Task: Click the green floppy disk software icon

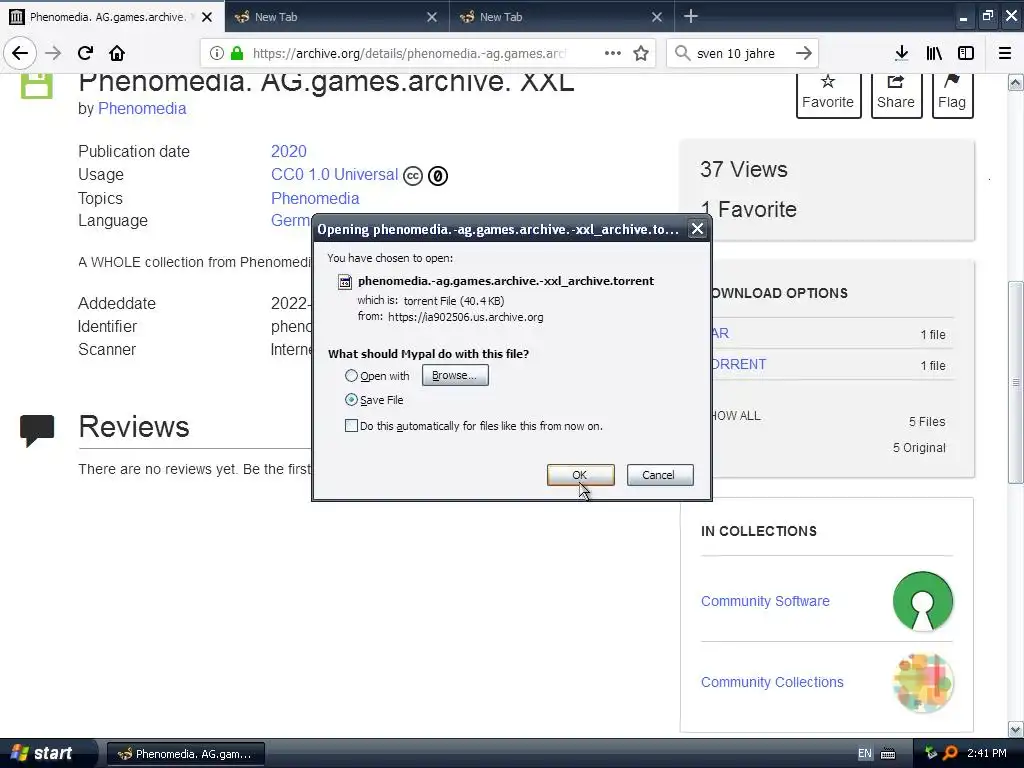Action: tap(36, 86)
